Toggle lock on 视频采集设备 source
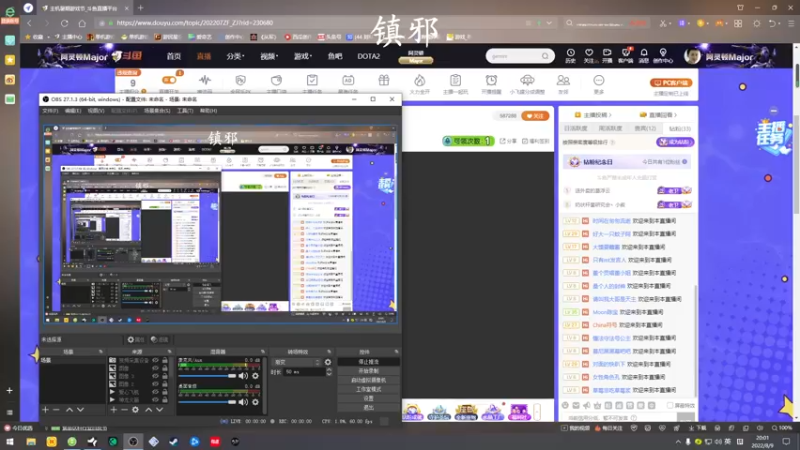This screenshot has width=800, height=450. [x=165, y=360]
